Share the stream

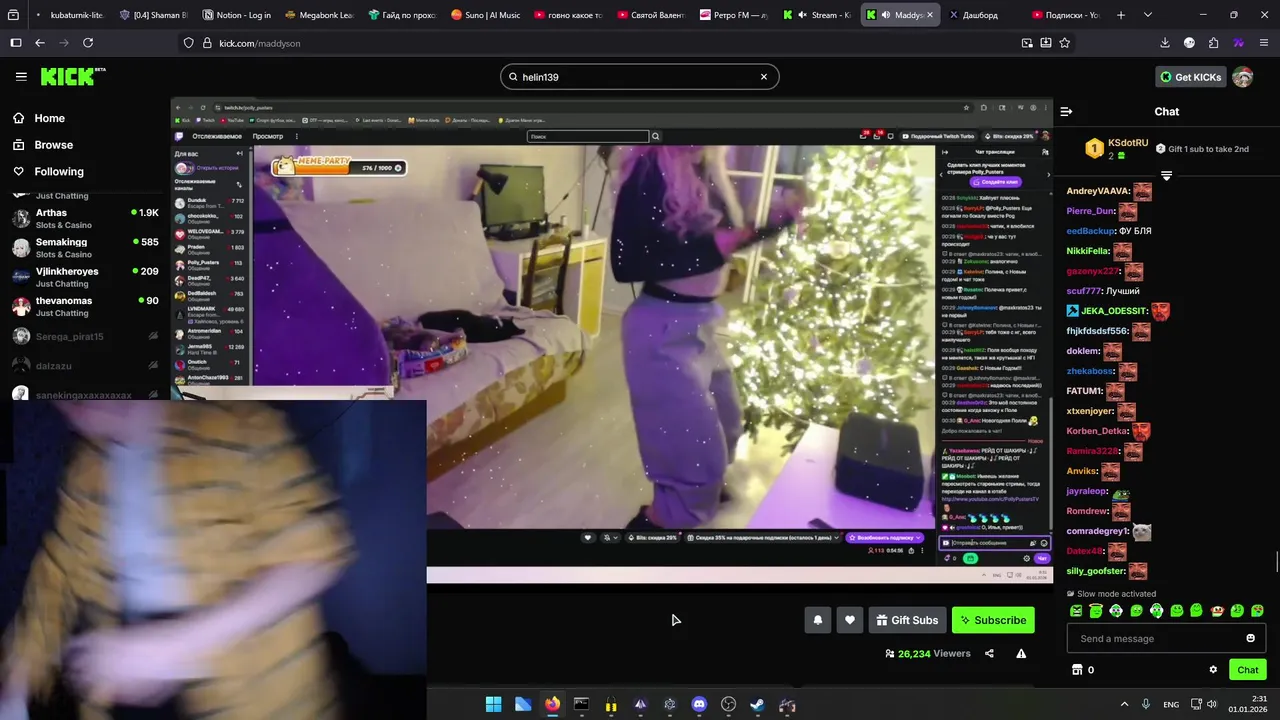pos(989,654)
